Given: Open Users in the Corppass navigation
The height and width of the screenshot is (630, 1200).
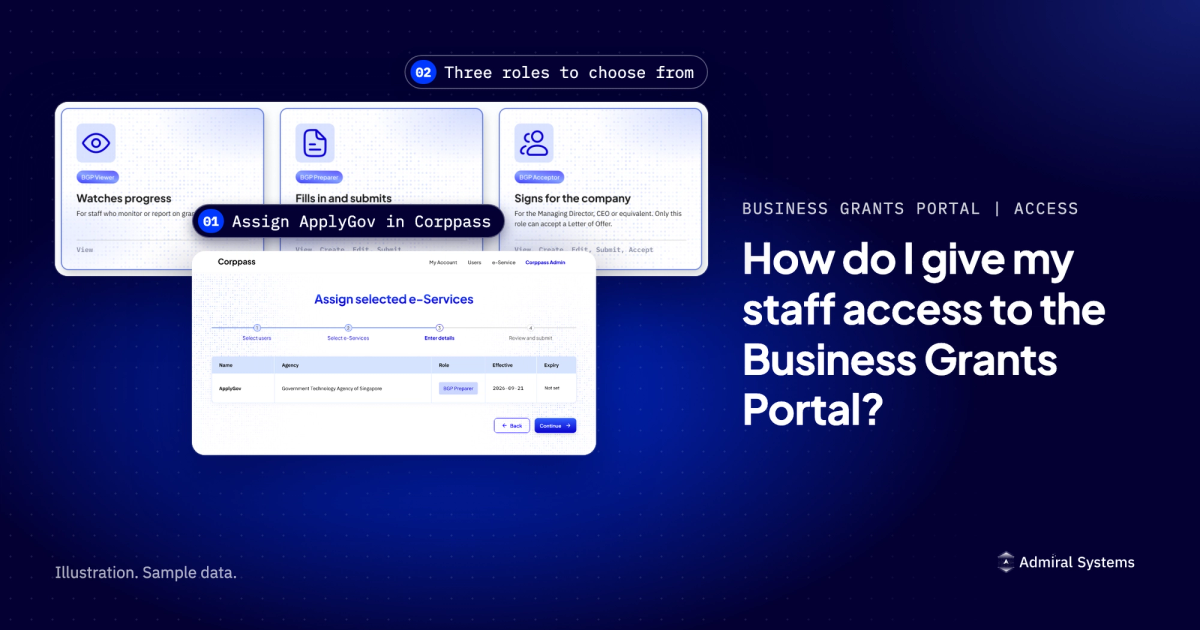Looking at the screenshot, I should click(475, 262).
